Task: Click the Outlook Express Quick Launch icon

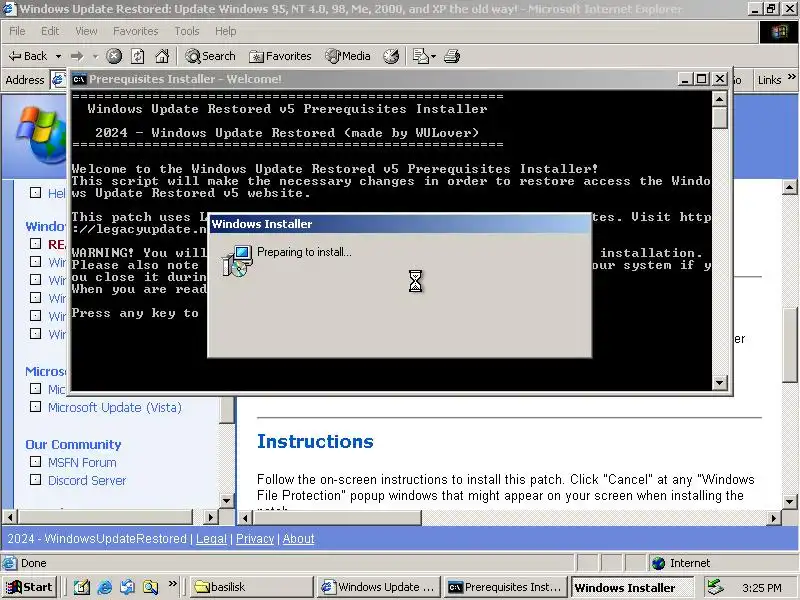Action: (127, 588)
